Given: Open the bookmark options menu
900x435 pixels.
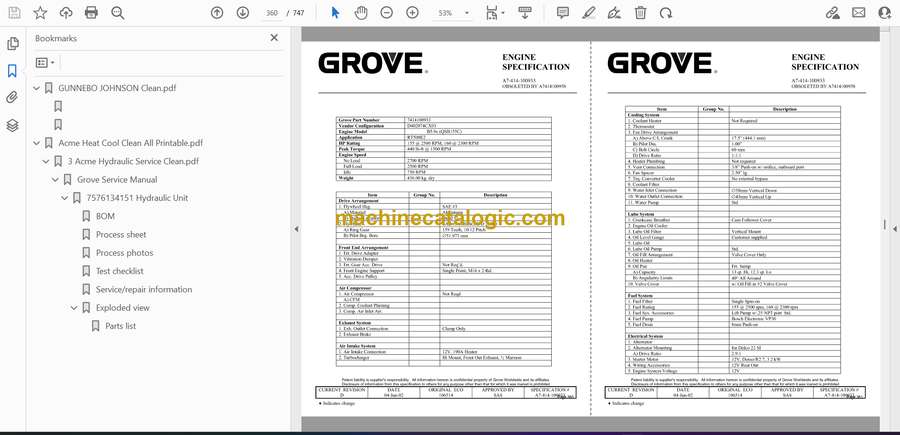Looking at the screenshot, I should (x=45, y=63).
